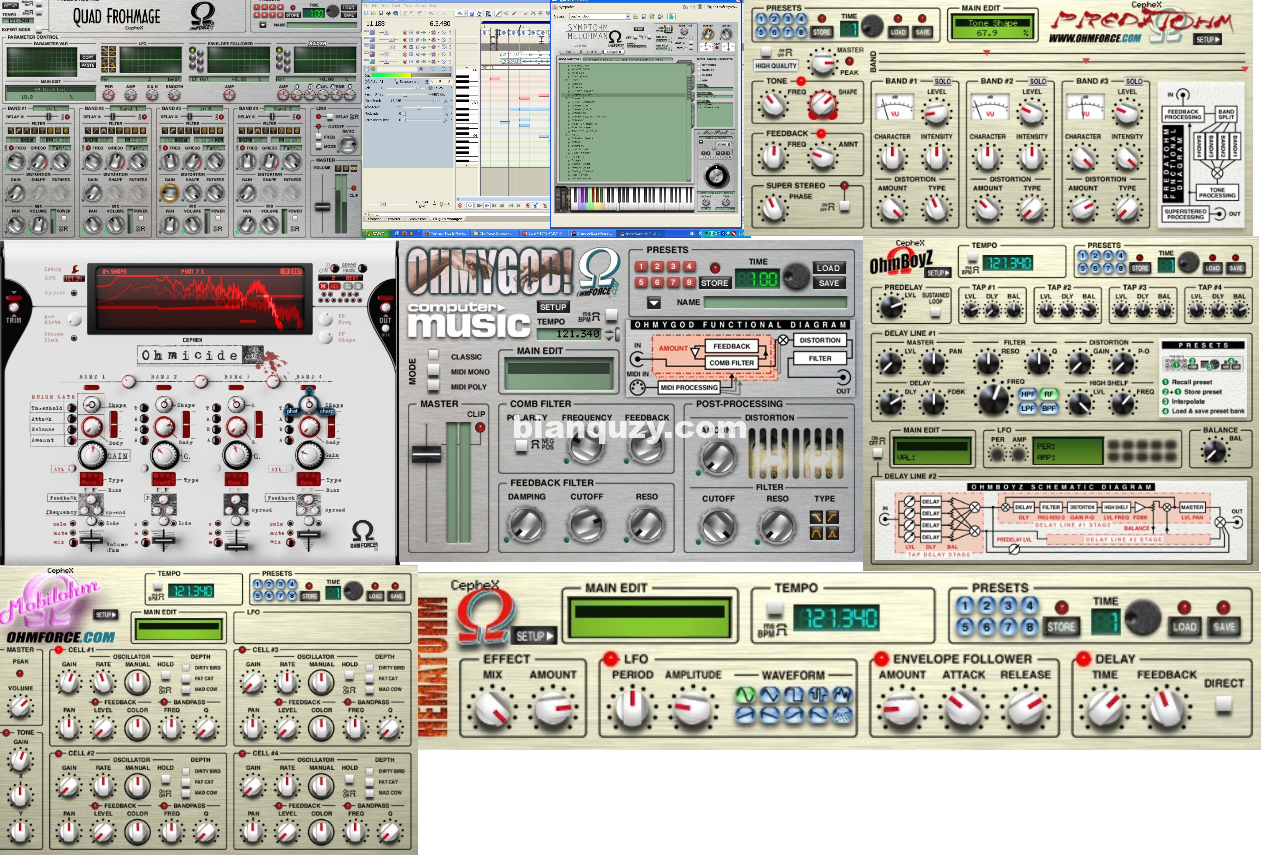This screenshot has height=859, width=1261.
Task: Toggle the LFO section LED in Nematohm
Action: tap(611, 657)
